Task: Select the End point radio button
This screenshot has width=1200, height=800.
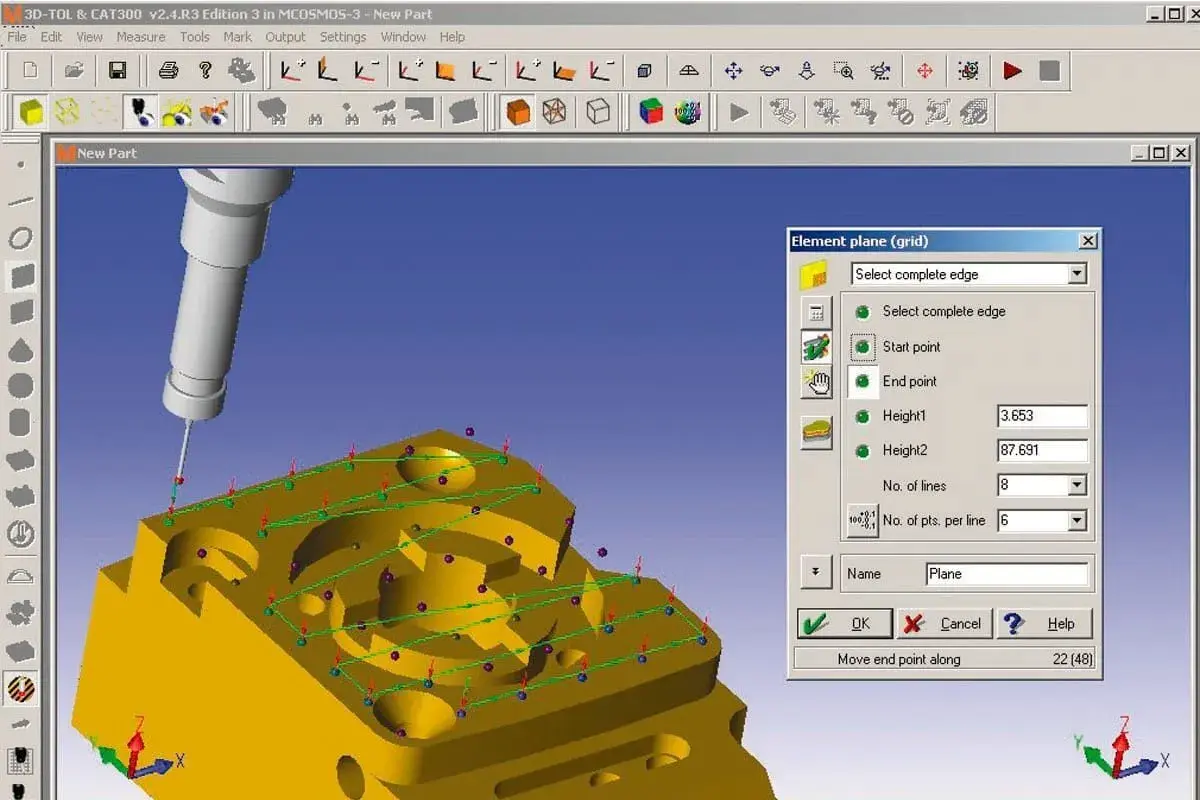Action: pyautogui.click(x=862, y=381)
